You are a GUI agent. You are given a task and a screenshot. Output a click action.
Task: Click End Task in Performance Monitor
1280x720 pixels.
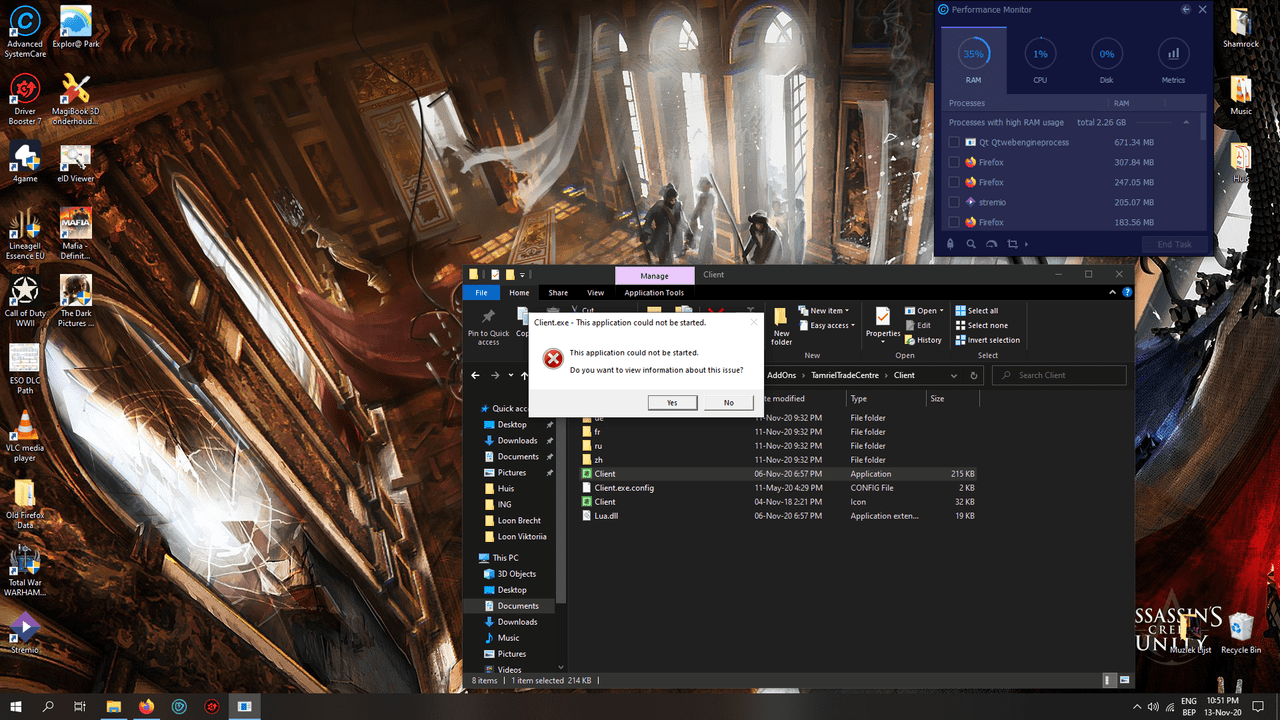point(1174,244)
